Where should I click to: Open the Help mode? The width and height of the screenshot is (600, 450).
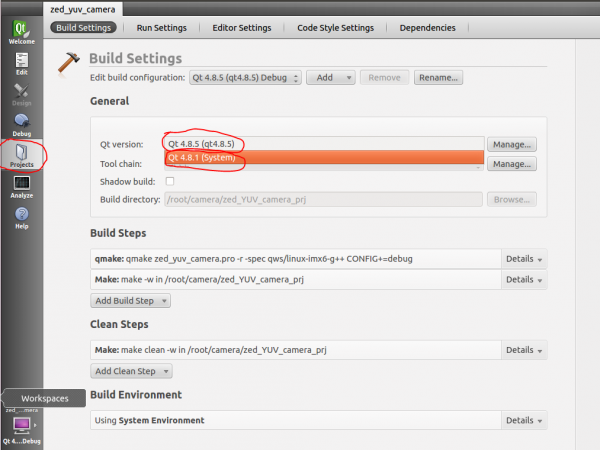click(x=21, y=218)
